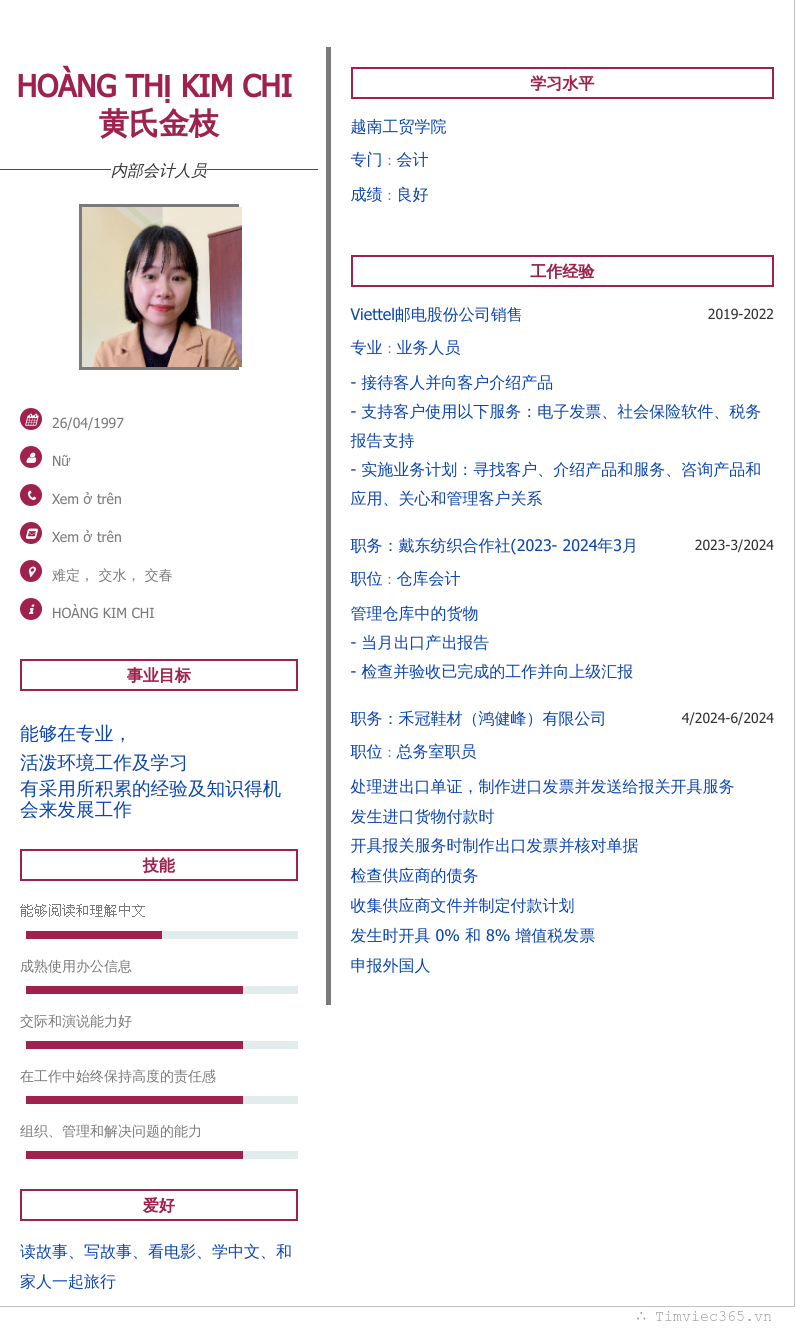Click the gender person icon next to Nữ

coord(31,457)
